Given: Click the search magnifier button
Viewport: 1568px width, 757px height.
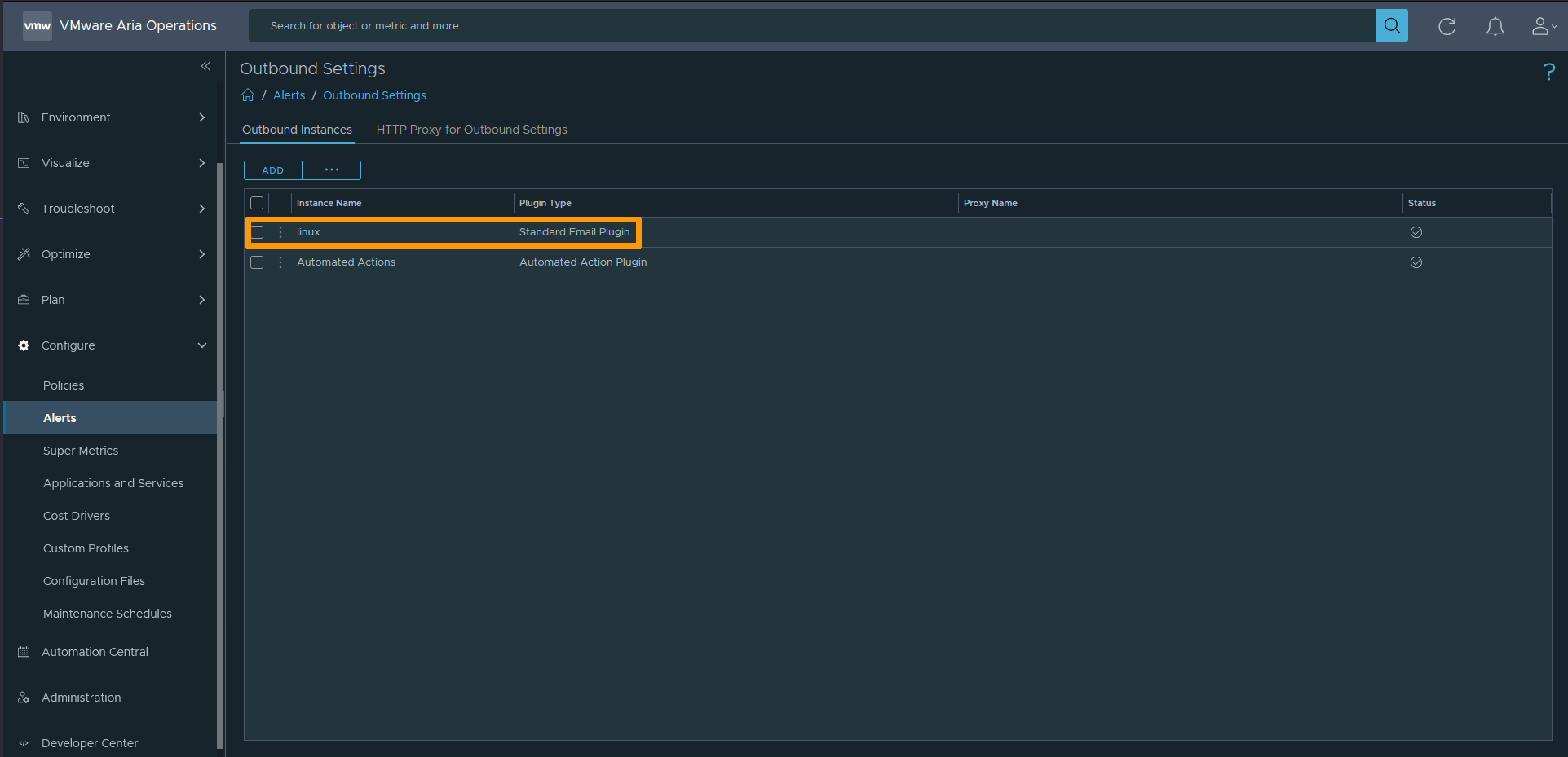Looking at the screenshot, I should 1391,26.
